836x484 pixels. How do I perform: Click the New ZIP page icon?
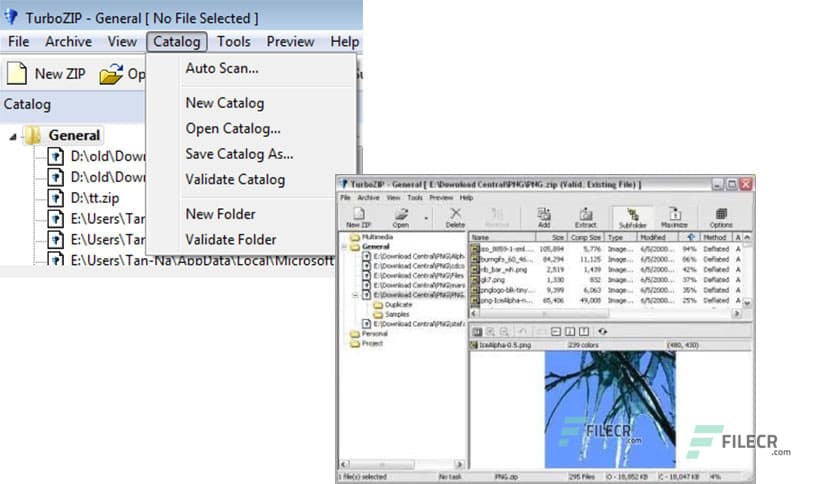pyautogui.click(x=17, y=73)
